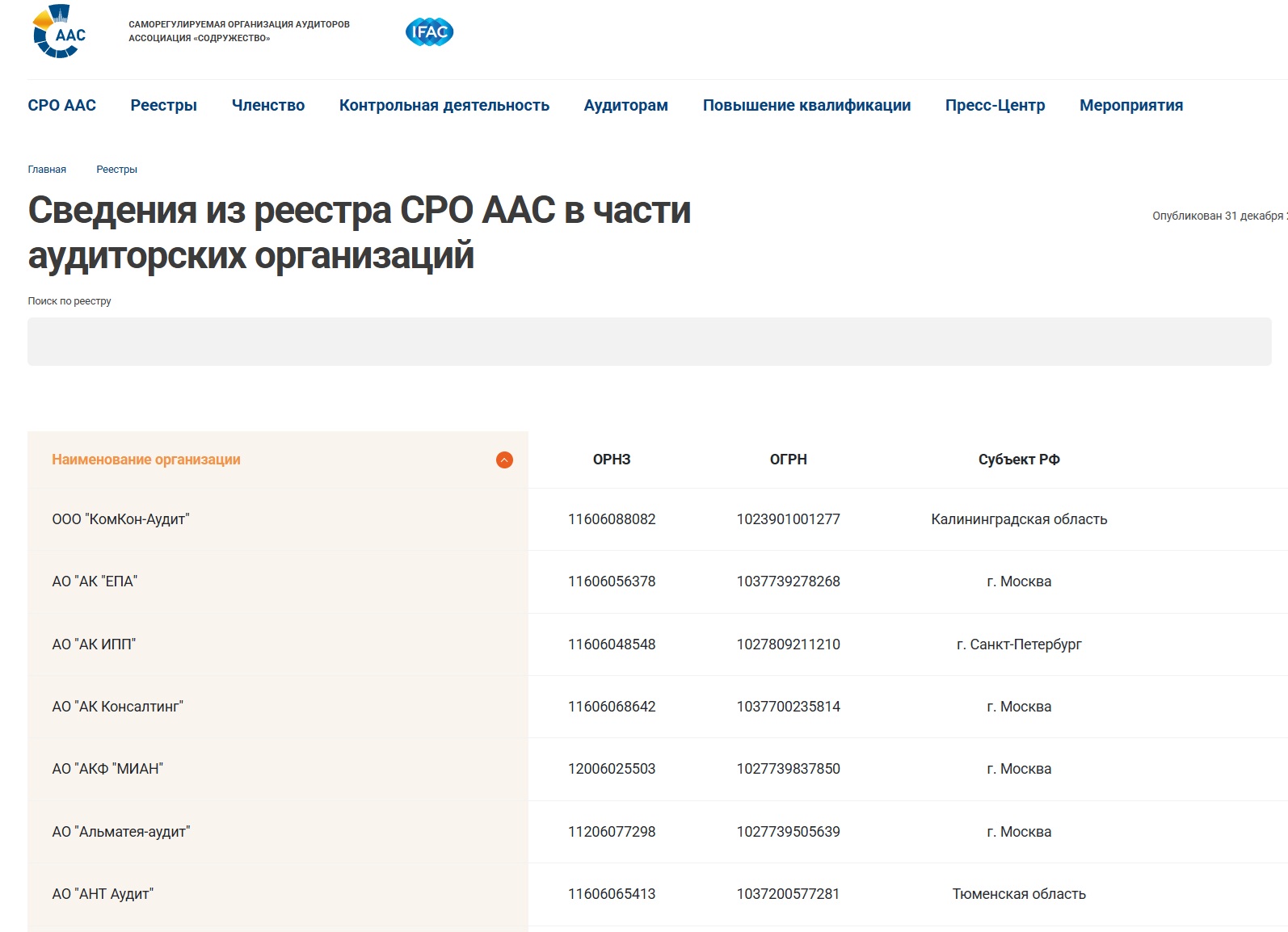
Task: Toggle sort arrow in Наименование организации column
Action: [x=504, y=460]
